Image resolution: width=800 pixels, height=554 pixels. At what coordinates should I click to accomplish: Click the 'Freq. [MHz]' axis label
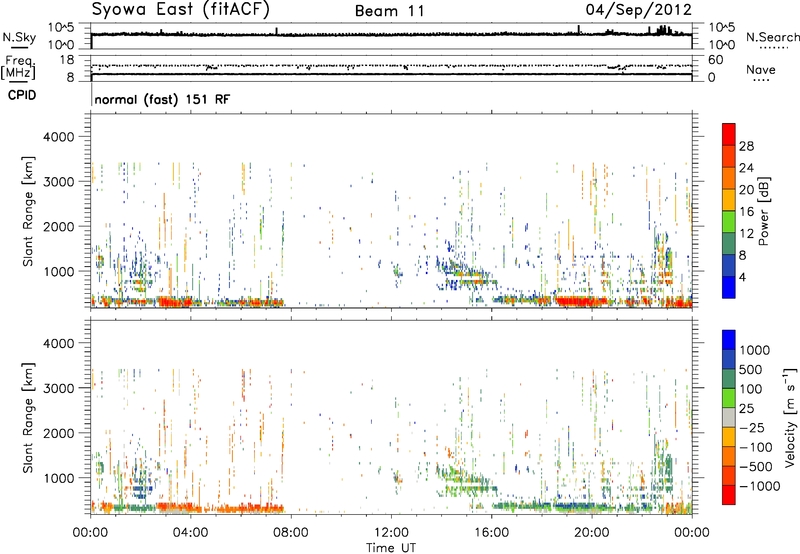click(x=18, y=67)
